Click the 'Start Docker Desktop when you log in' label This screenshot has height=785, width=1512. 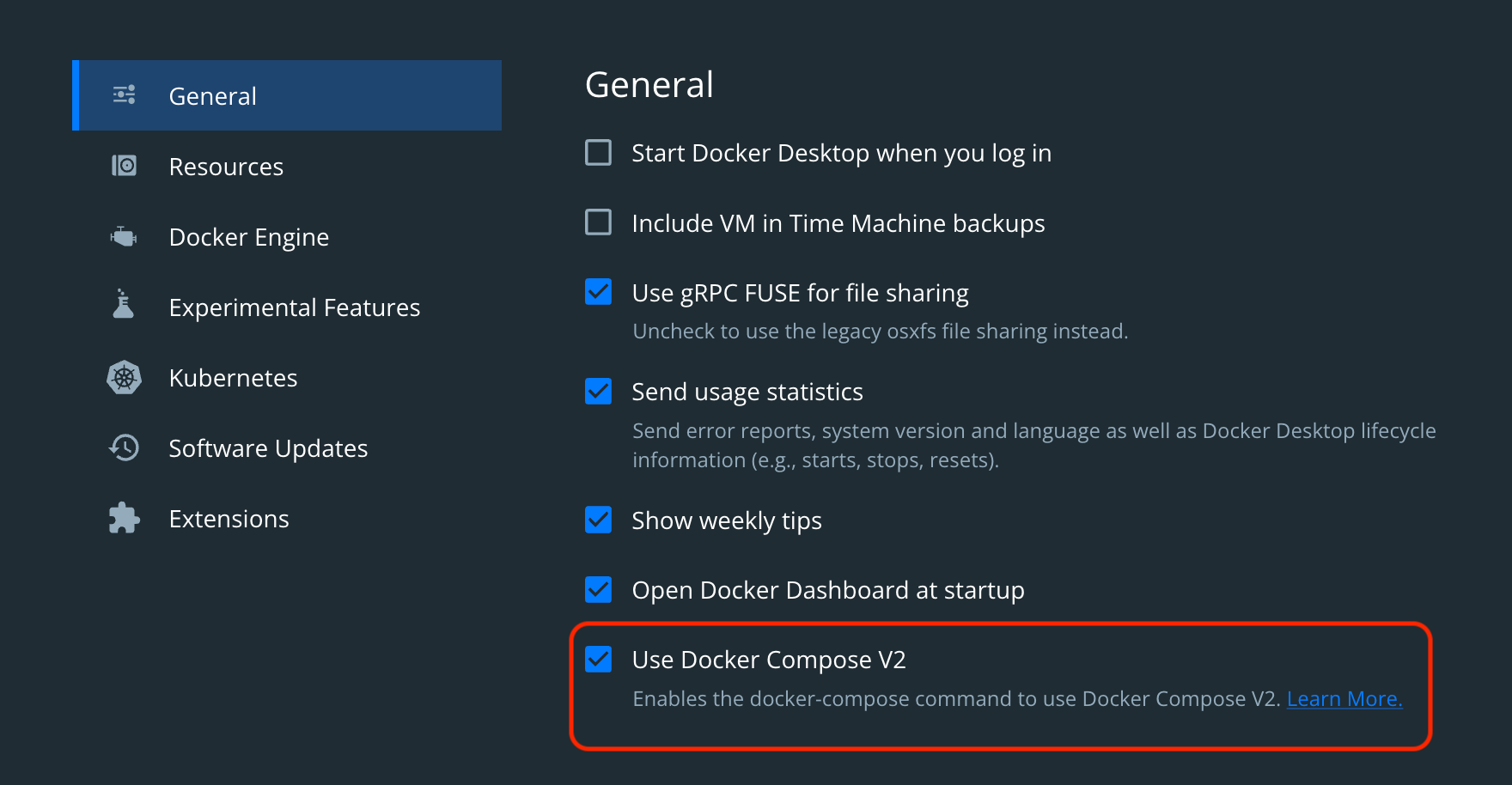point(842,153)
